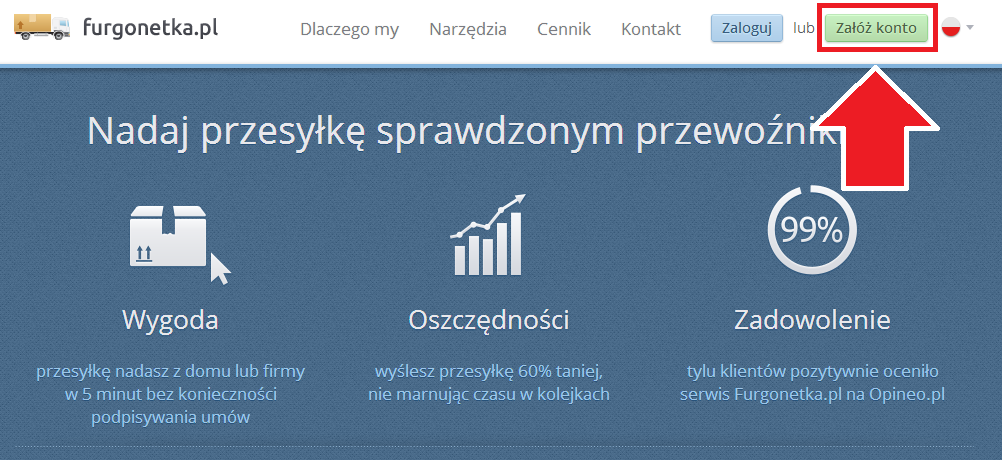Expand the language dropdown arrow
The height and width of the screenshot is (460, 1002).
click(970, 28)
